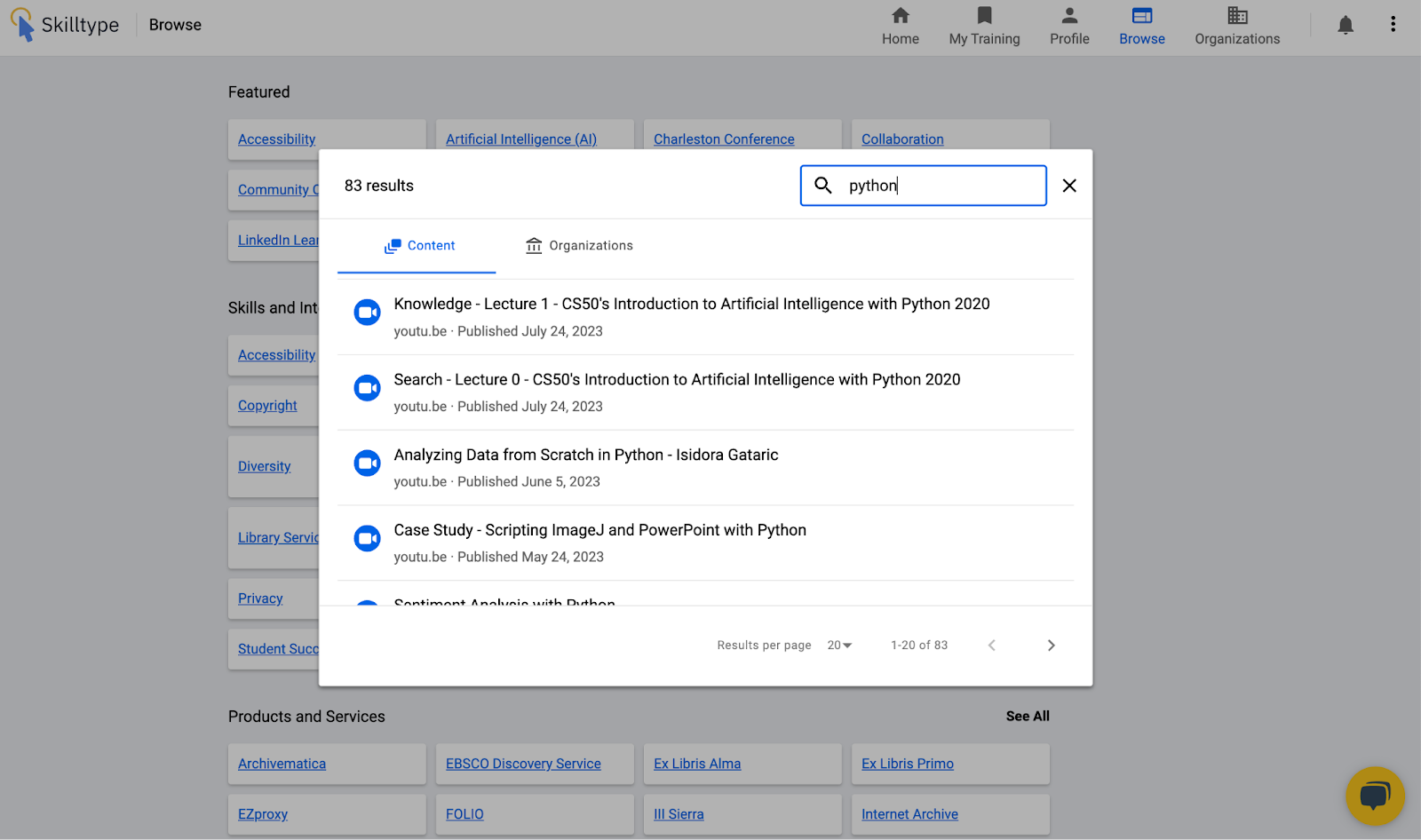The height and width of the screenshot is (840, 1421).
Task: Go to Profile person icon
Action: pos(1069,16)
